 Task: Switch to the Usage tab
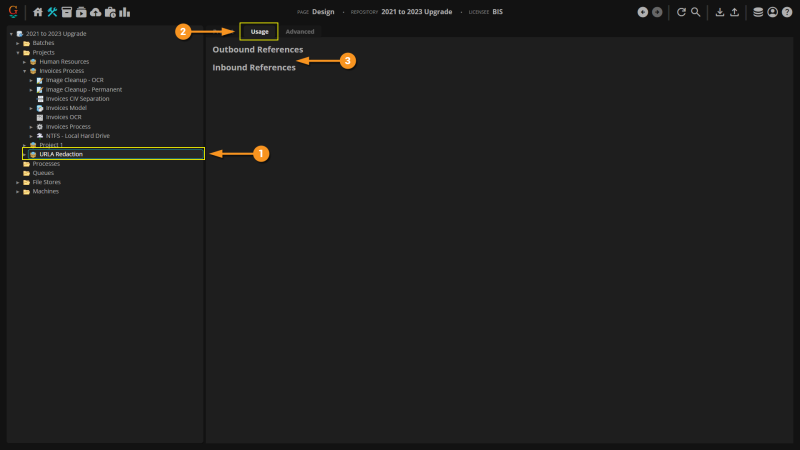[x=259, y=32]
